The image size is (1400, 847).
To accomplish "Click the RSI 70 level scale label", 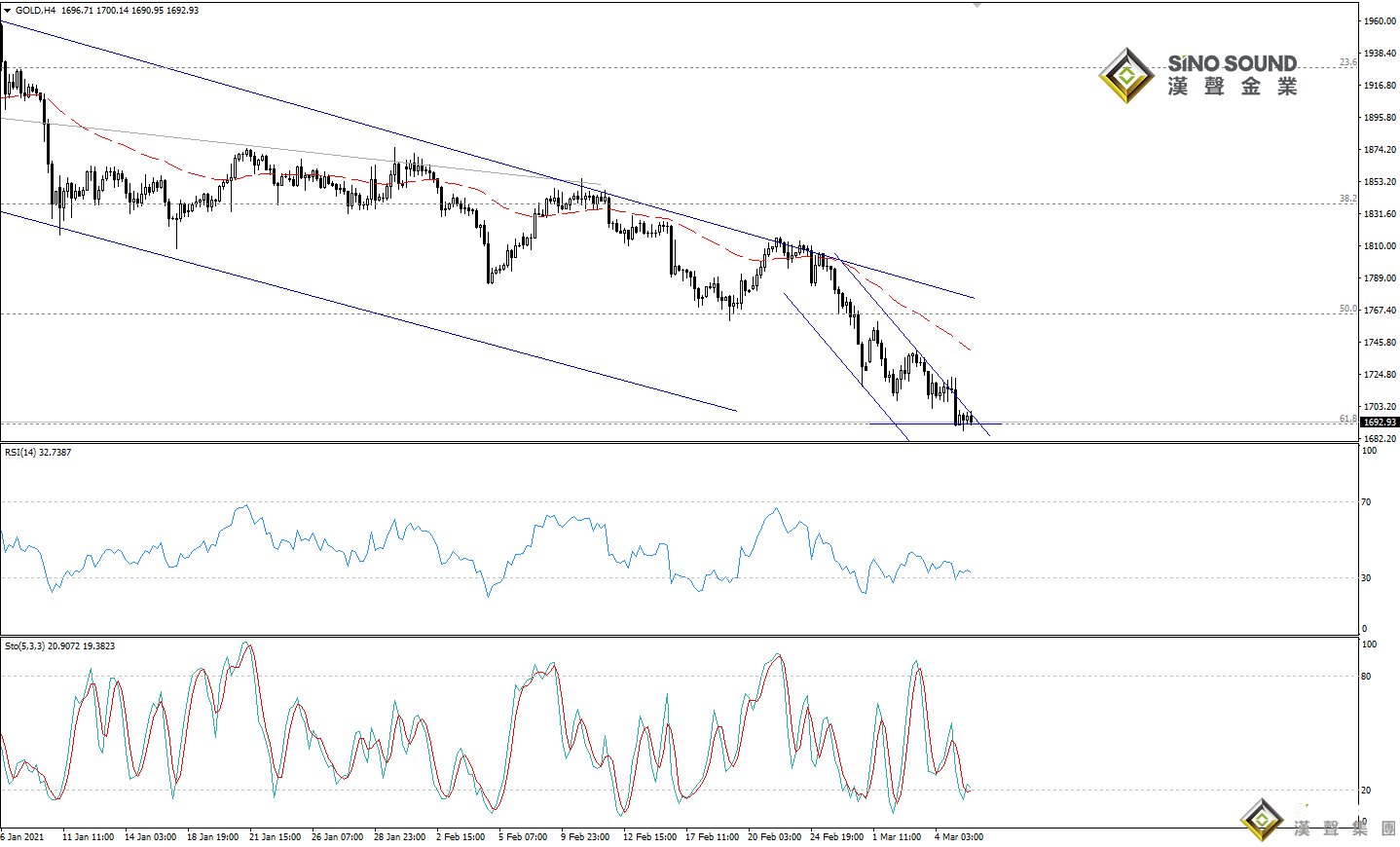I will coord(1366,502).
